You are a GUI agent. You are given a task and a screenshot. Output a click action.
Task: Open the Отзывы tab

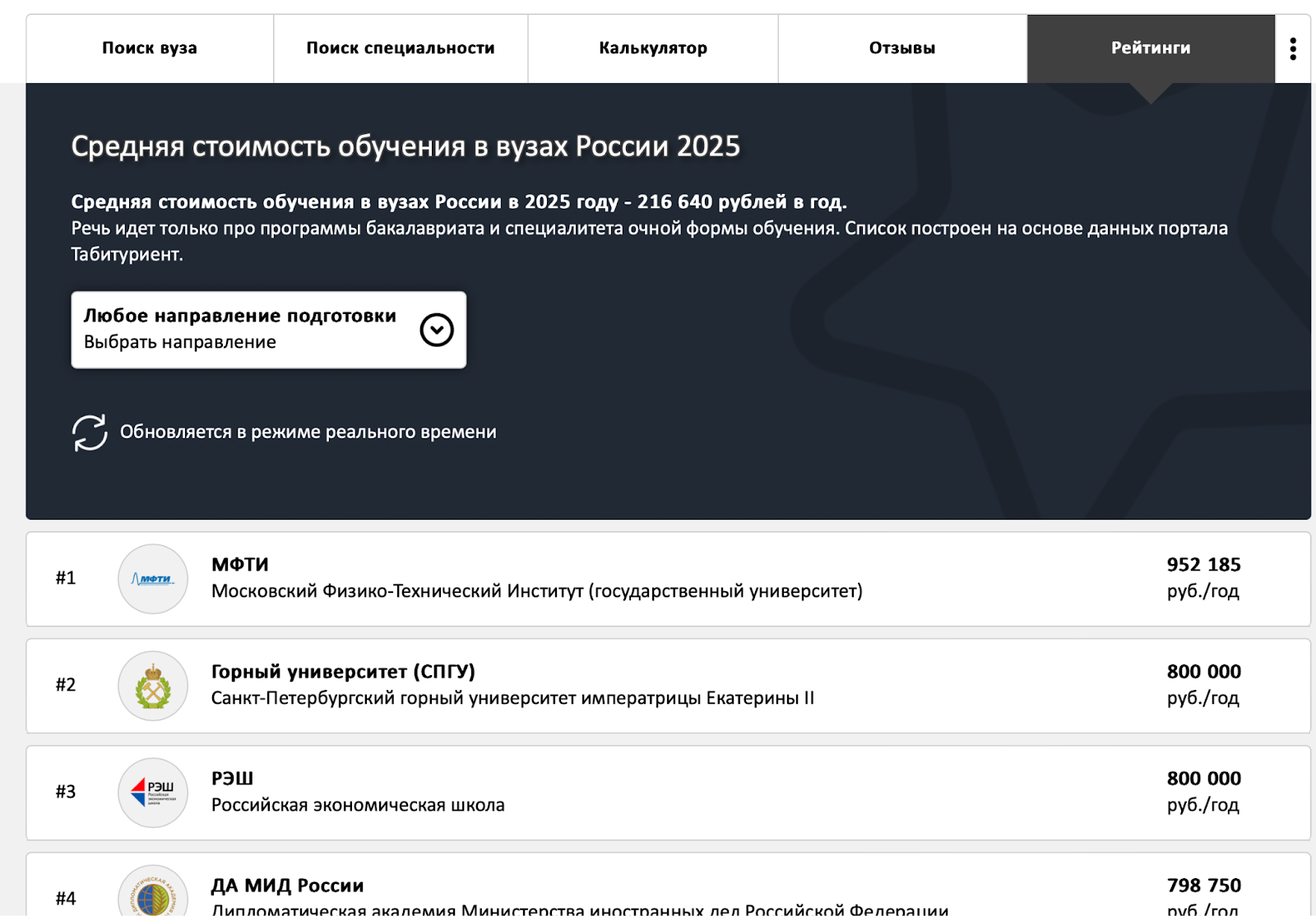tap(902, 49)
